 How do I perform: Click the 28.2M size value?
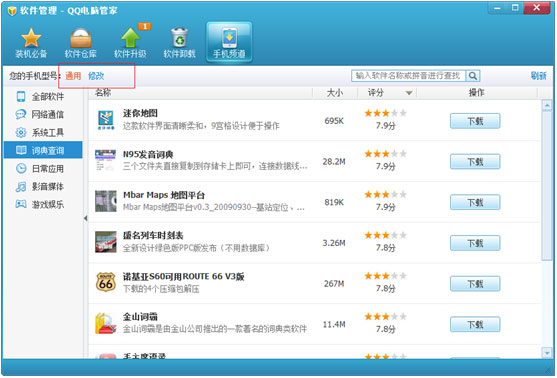click(334, 162)
